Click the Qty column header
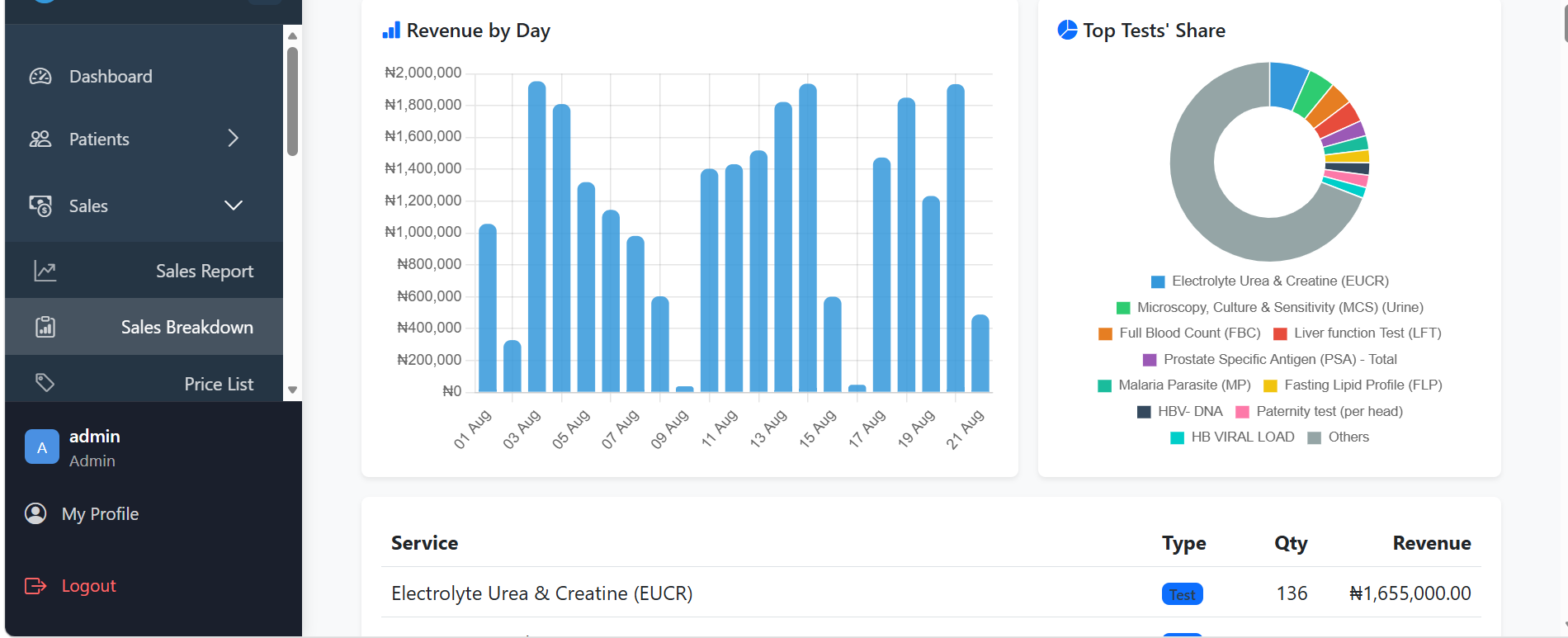The height and width of the screenshot is (638, 1568). 1291,543
